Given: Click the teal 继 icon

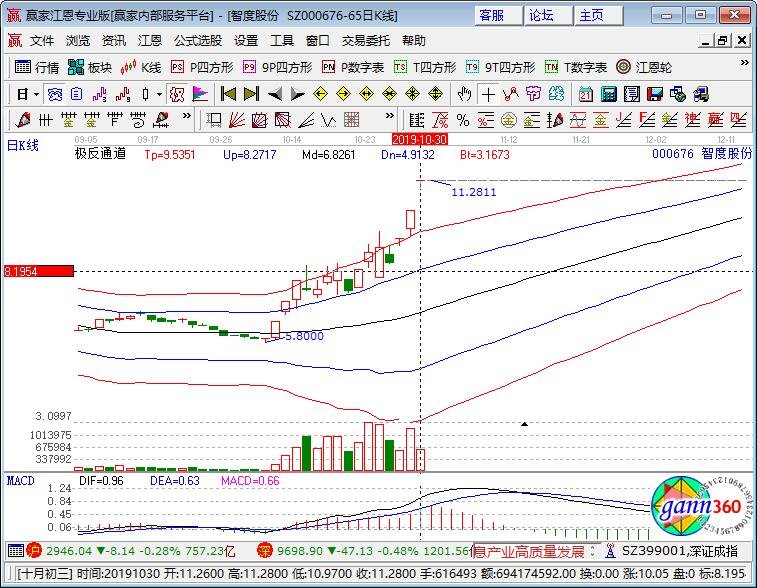Looking at the screenshot, I should point(556,94).
